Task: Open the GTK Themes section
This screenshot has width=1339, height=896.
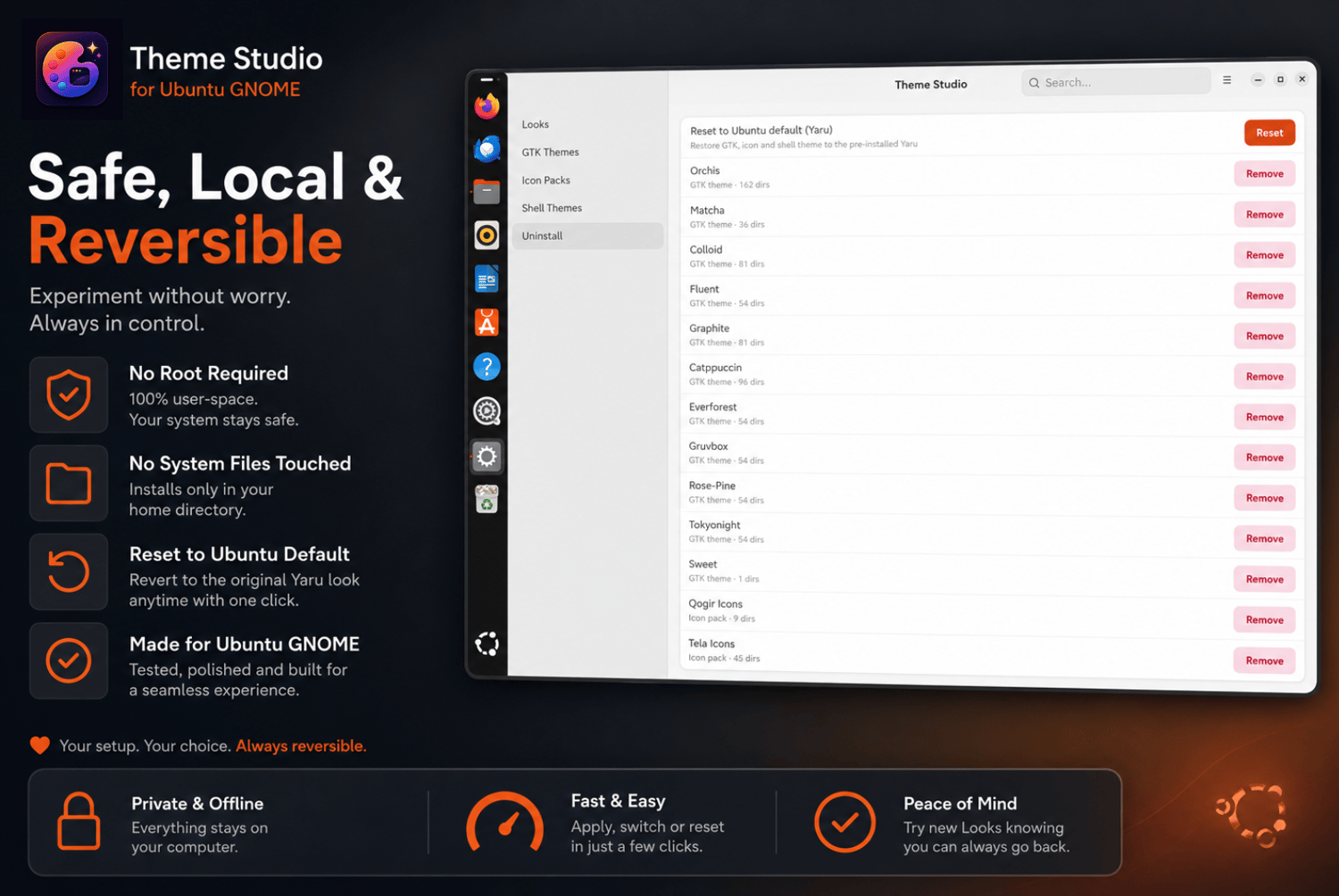Action: point(586,153)
